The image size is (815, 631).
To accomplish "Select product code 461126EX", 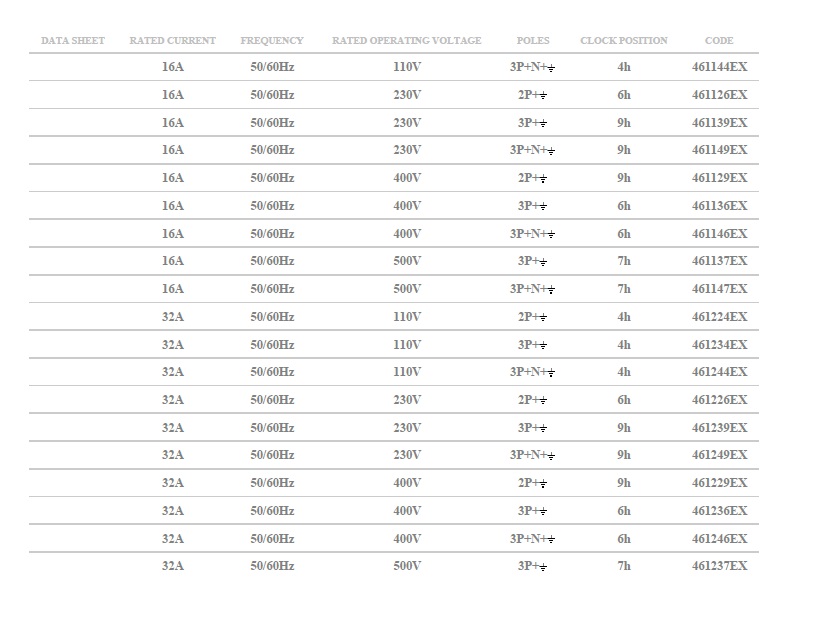I will coord(719,95).
